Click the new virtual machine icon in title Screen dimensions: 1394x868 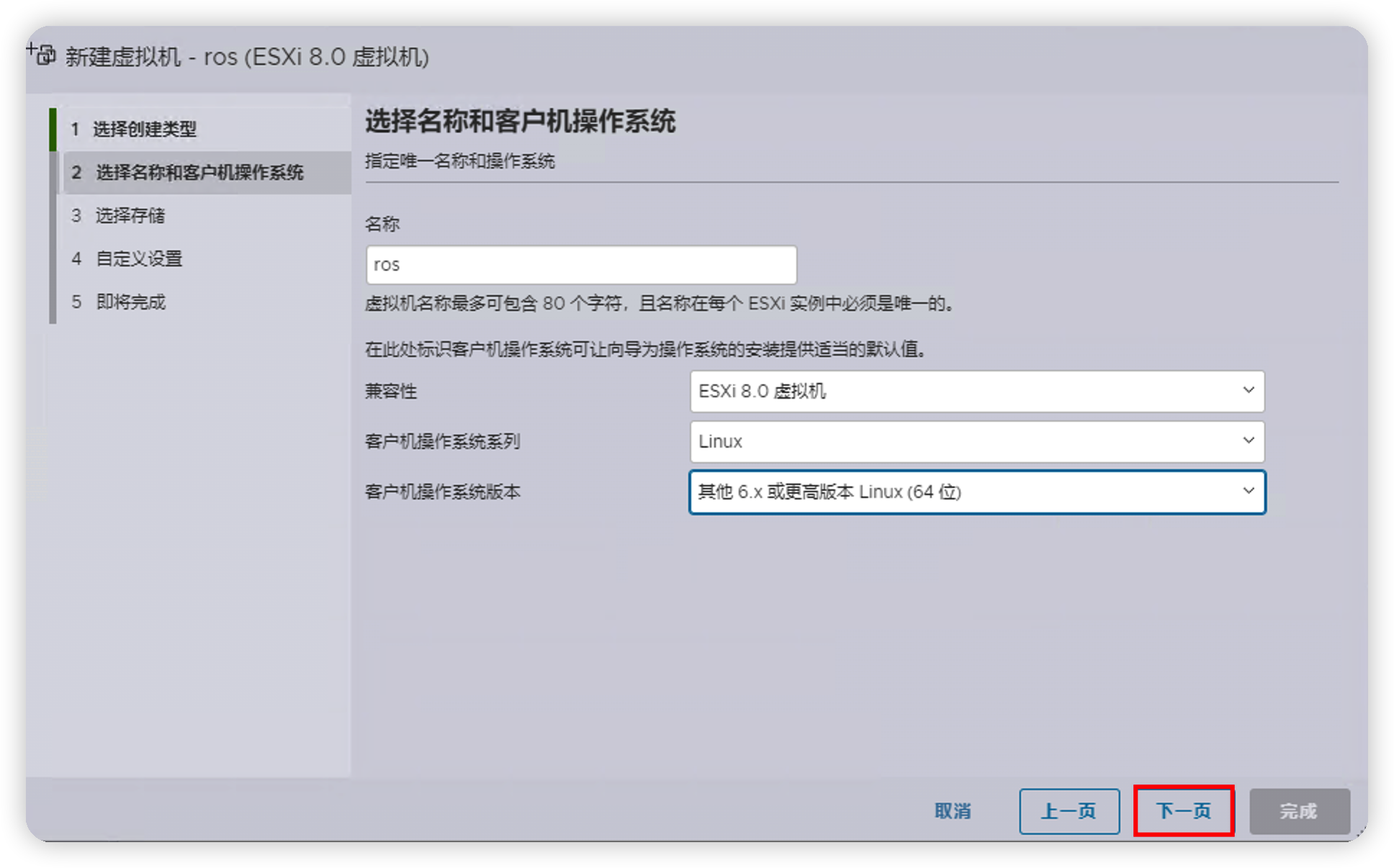[x=43, y=54]
